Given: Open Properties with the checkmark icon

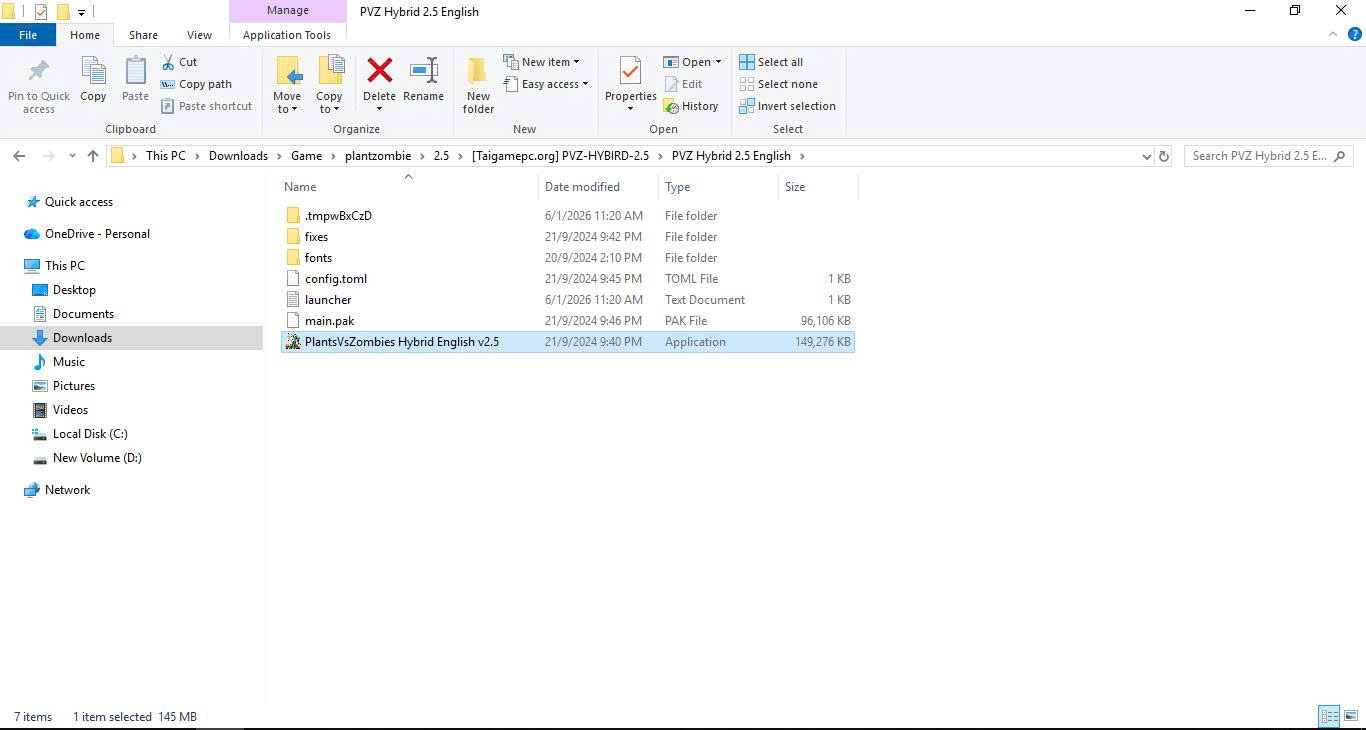Looking at the screenshot, I should pos(630,72).
